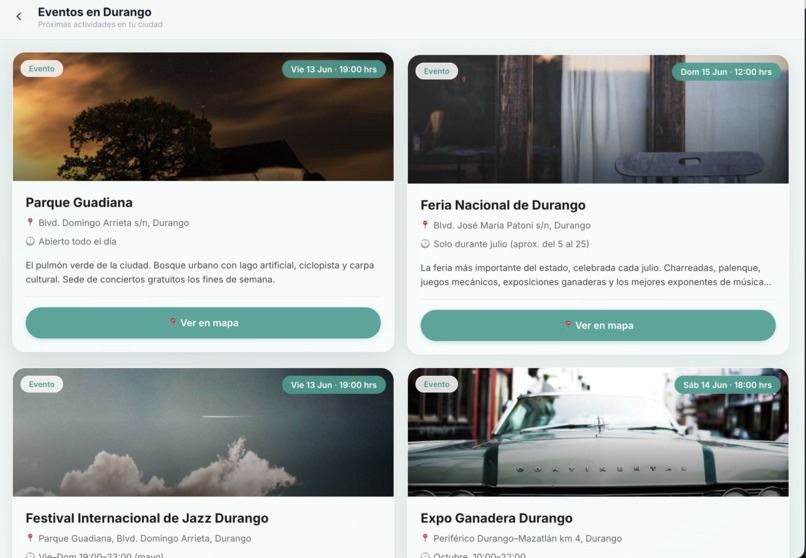Image resolution: width=806 pixels, height=558 pixels.
Task: Open map for Parque Guadiana with Ver en mapa
Action: (203, 323)
